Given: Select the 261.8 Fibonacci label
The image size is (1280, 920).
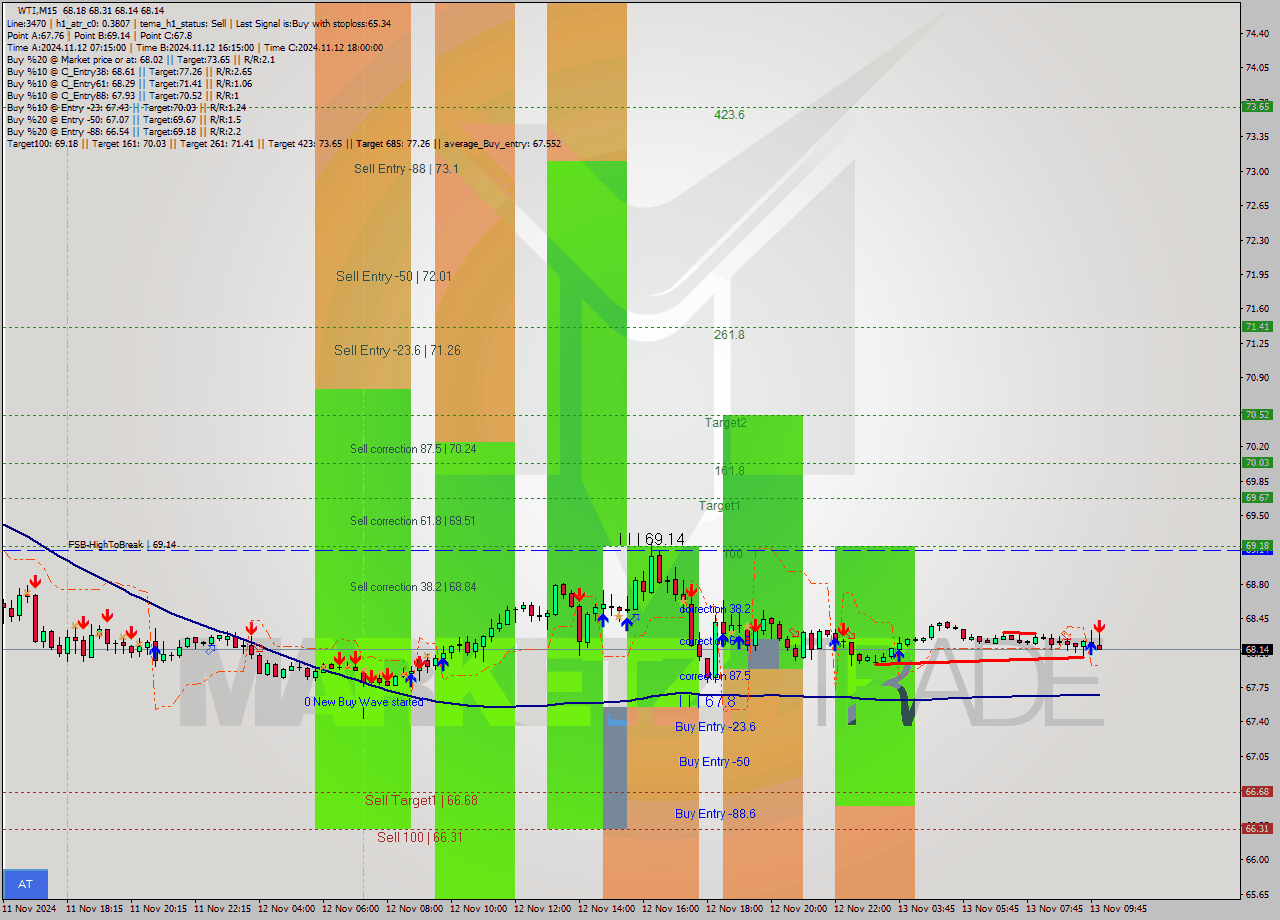Looking at the screenshot, I should [x=729, y=335].
